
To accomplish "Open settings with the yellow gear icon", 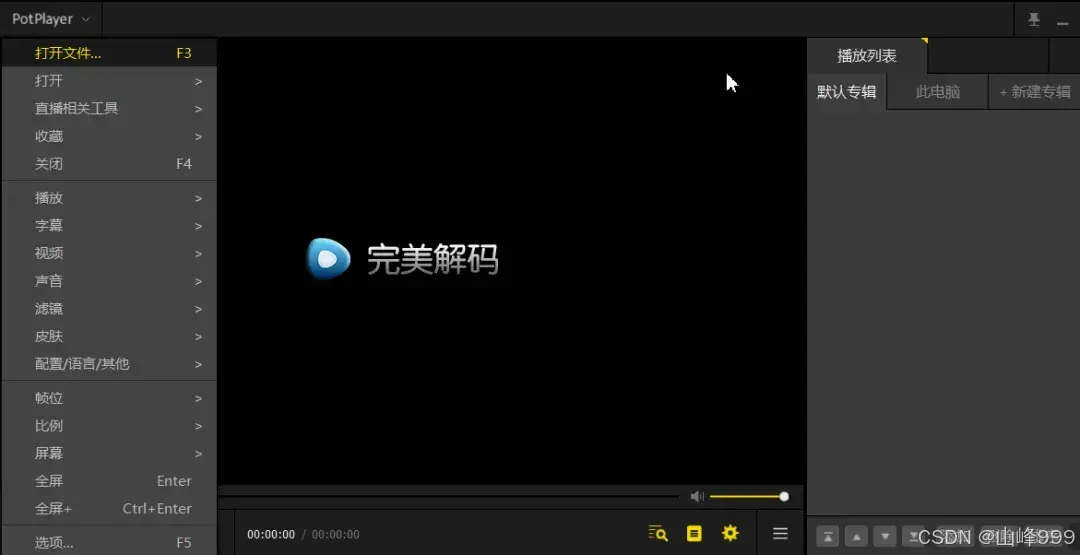I will click(730, 533).
